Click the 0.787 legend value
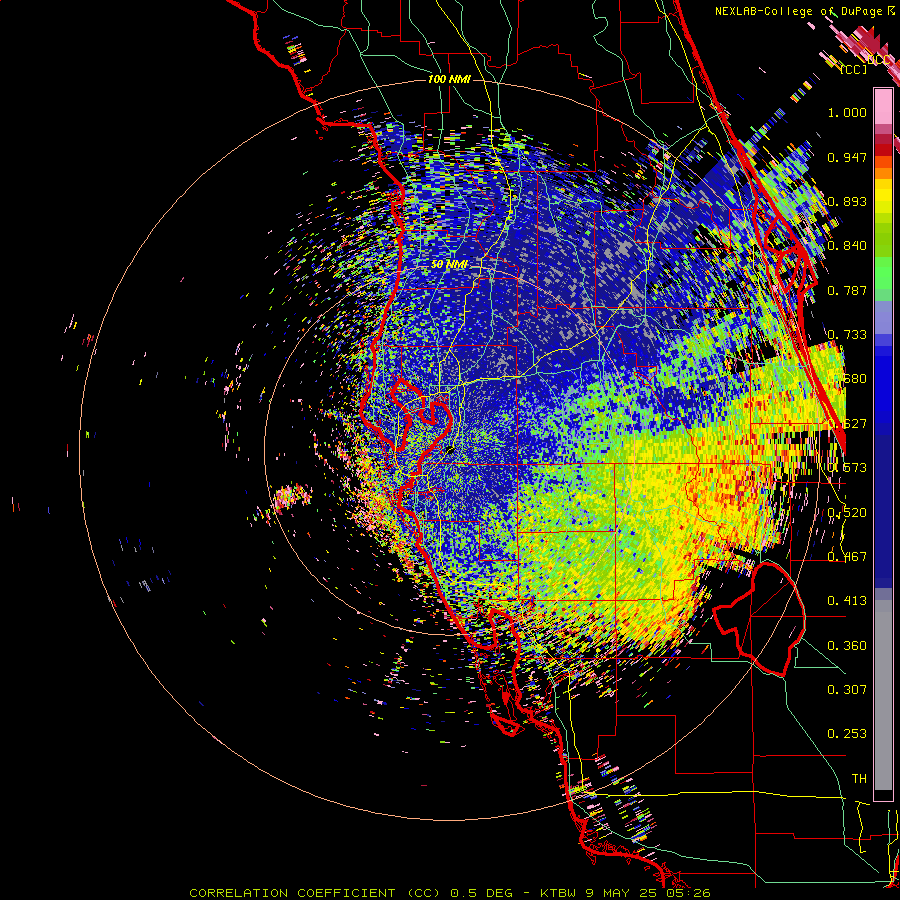The height and width of the screenshot is (900, 900). (x=847, y=290)
